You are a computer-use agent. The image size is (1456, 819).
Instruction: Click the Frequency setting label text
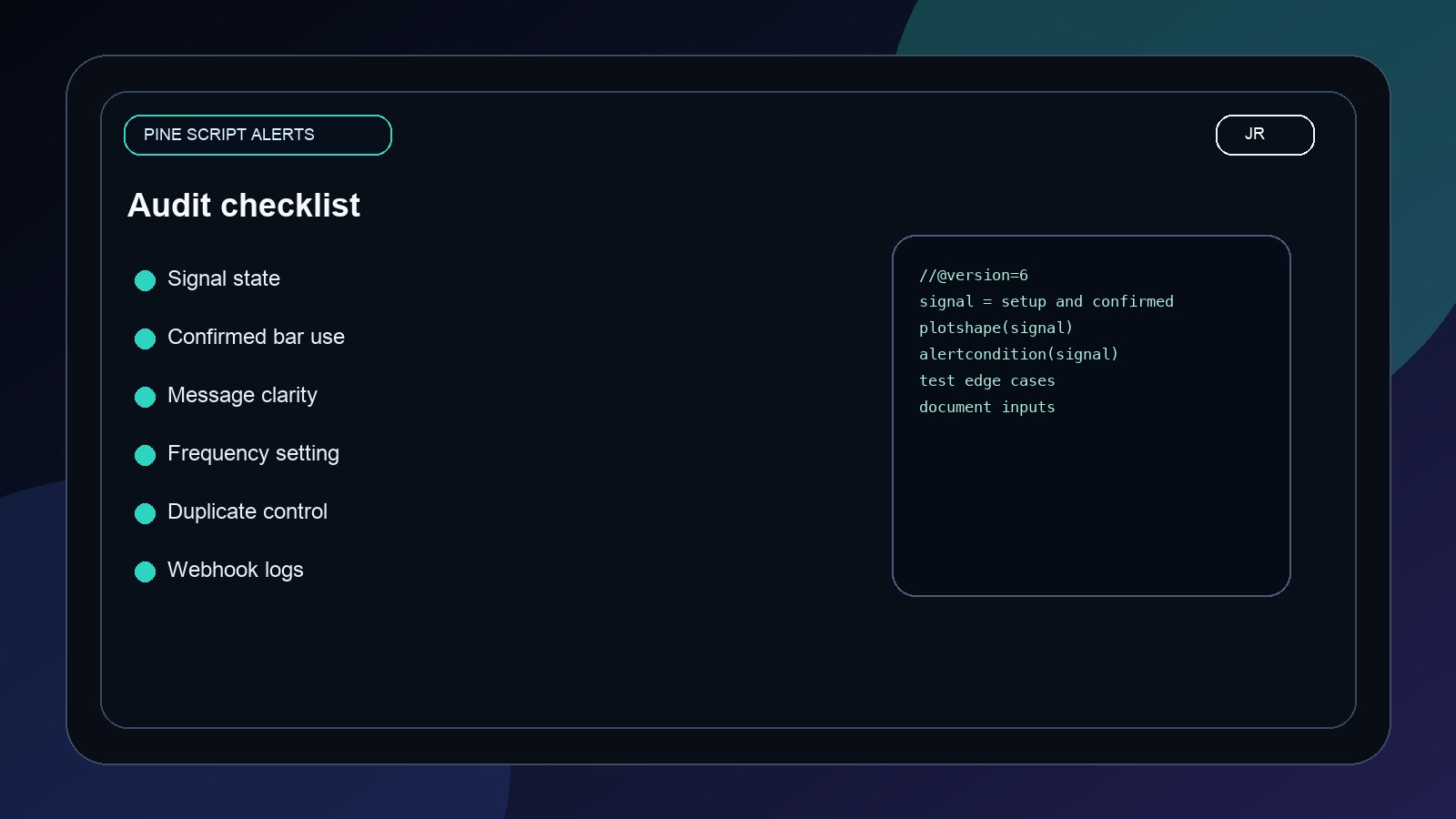(x=253, y=454)
